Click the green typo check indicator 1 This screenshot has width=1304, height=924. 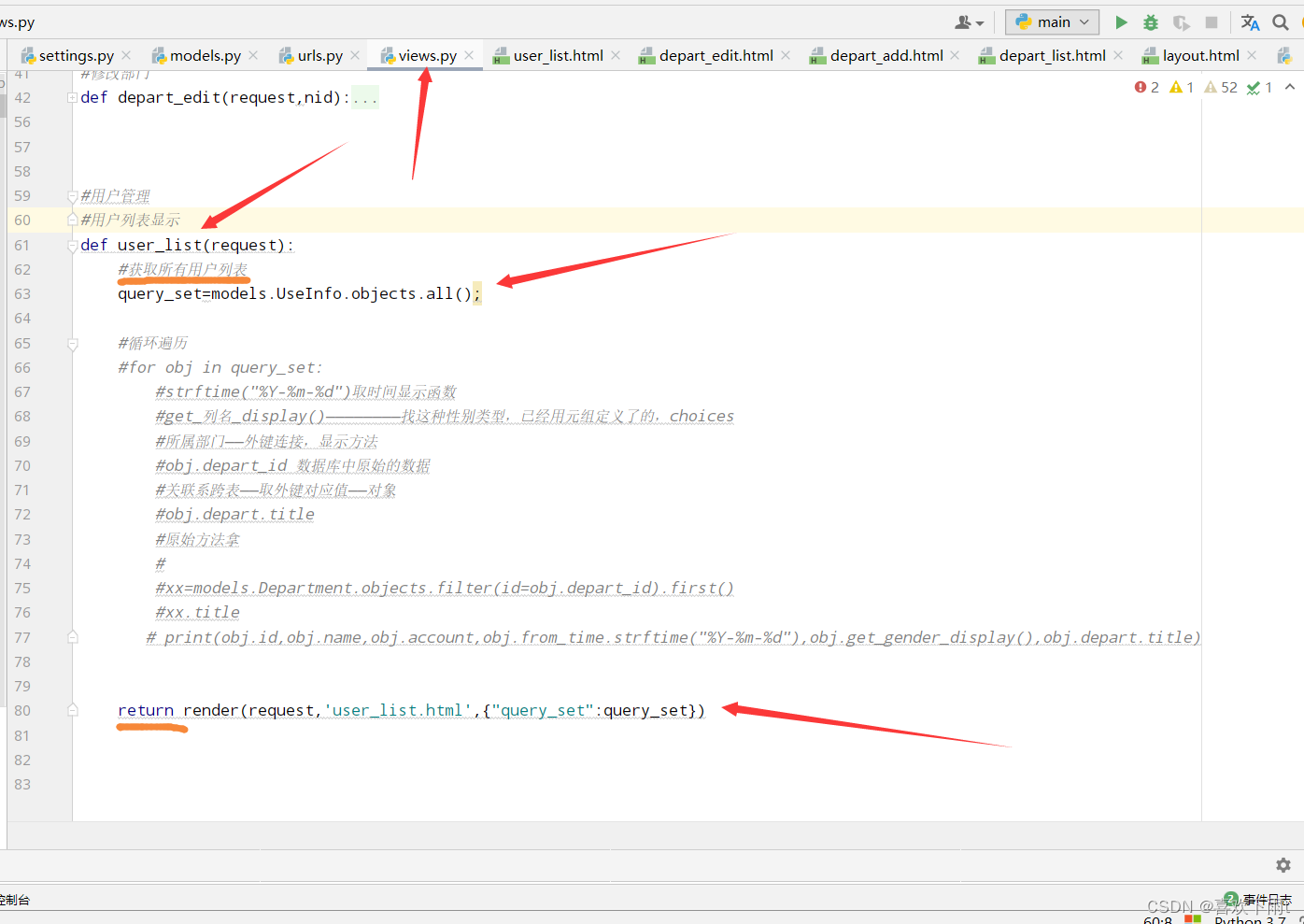[1259, 87]
